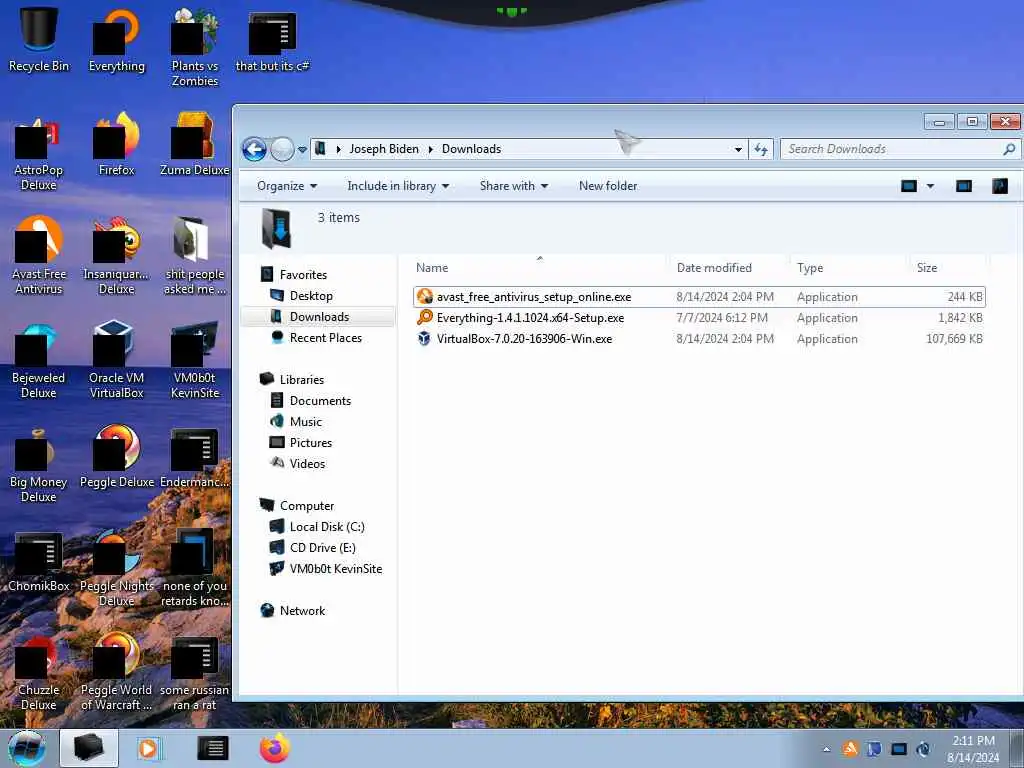
Task: Open Avast Free Antivirus desktop icon
Action: (39, 255)
